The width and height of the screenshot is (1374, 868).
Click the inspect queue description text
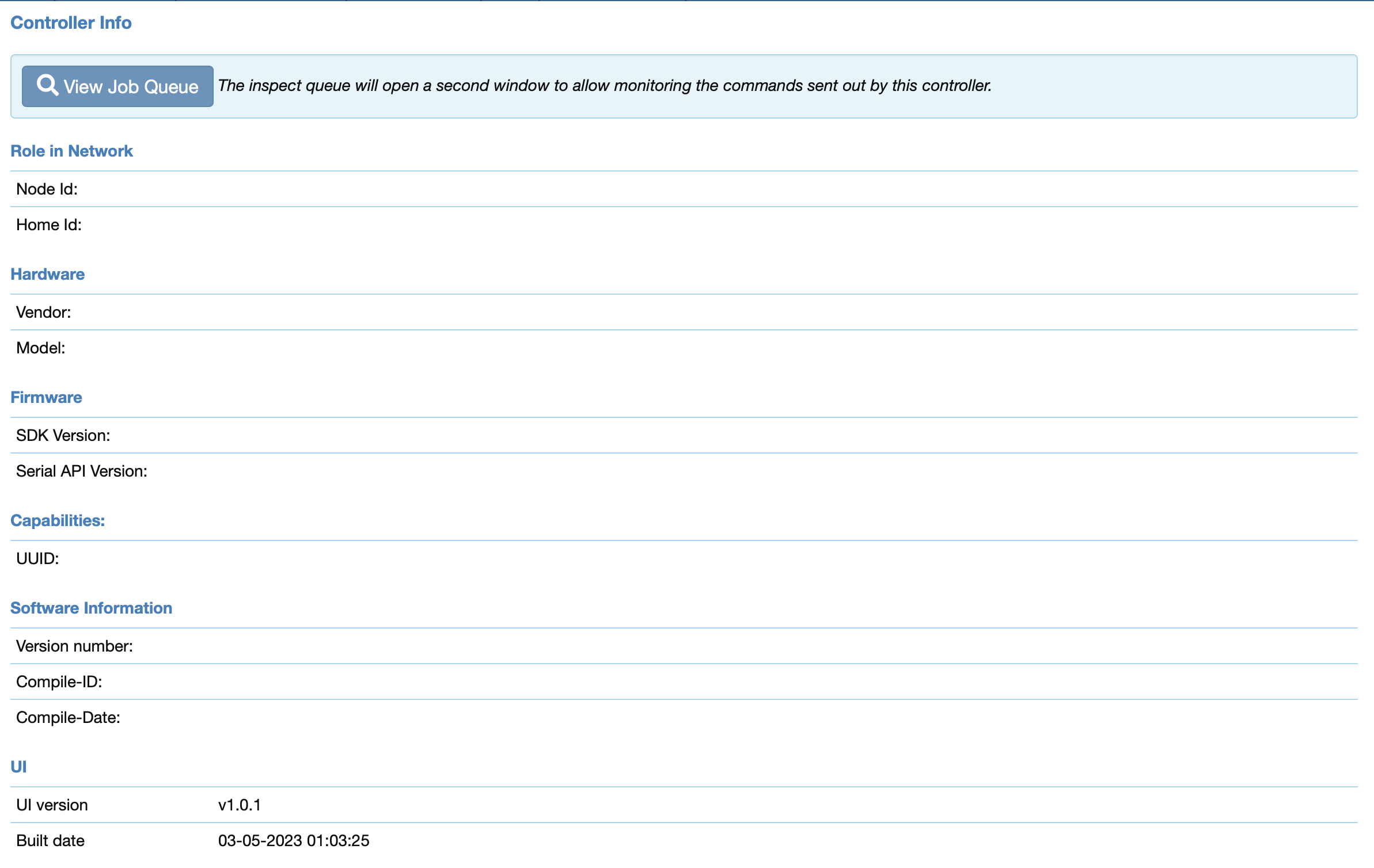605,86
